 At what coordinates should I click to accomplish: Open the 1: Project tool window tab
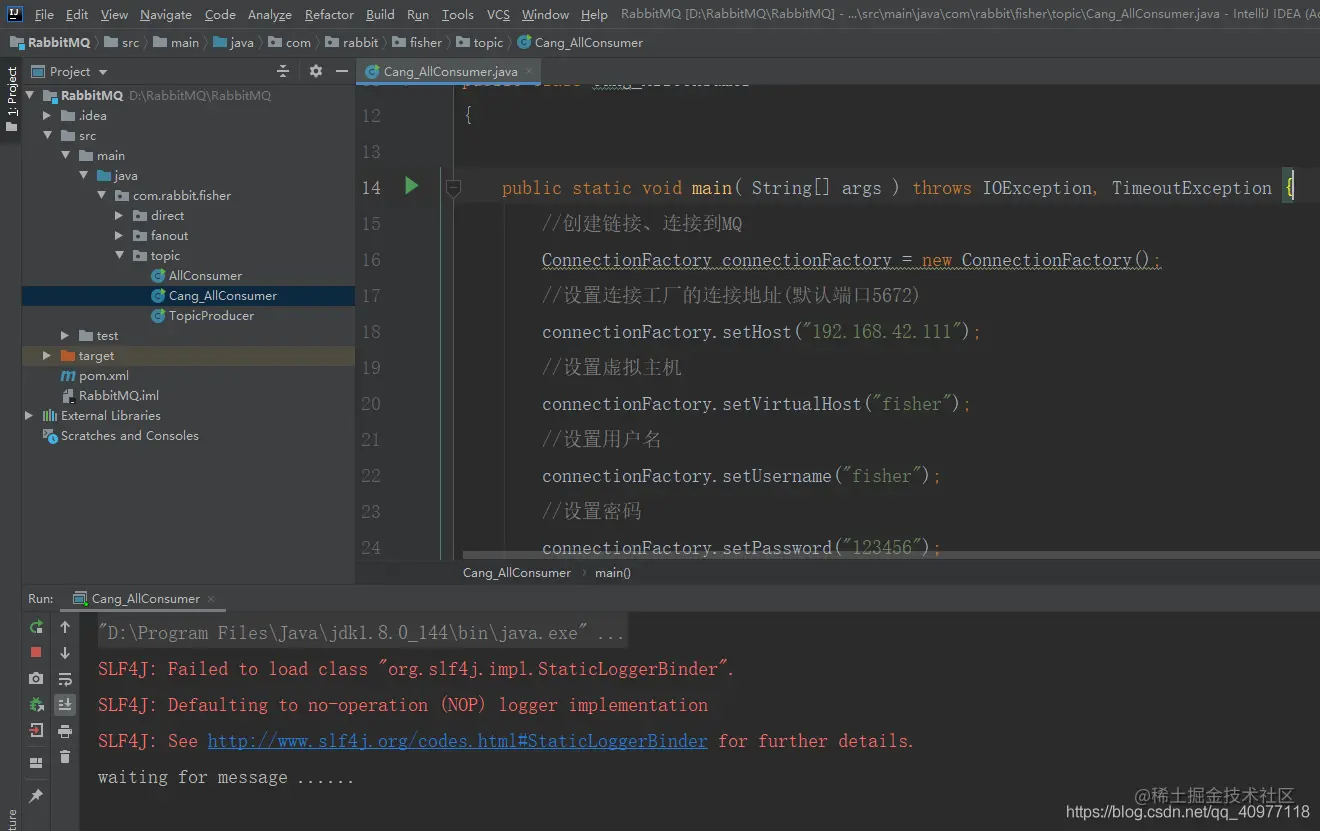coord(11,100)
